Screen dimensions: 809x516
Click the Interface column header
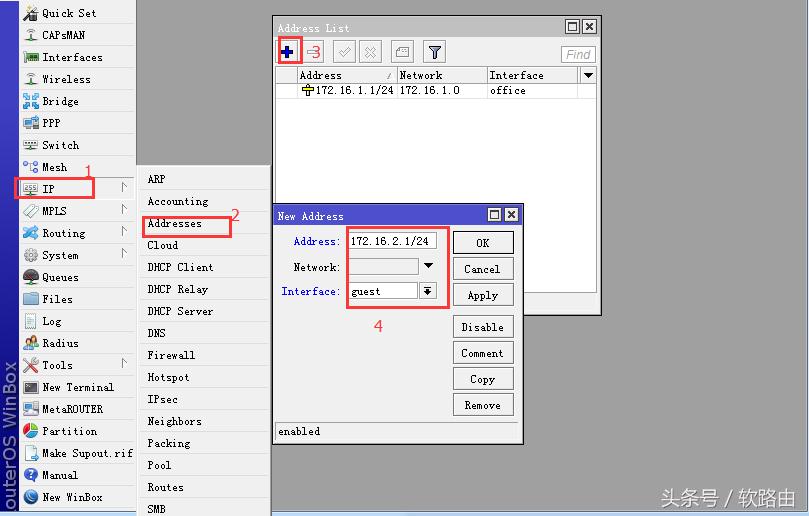[532, 75]
